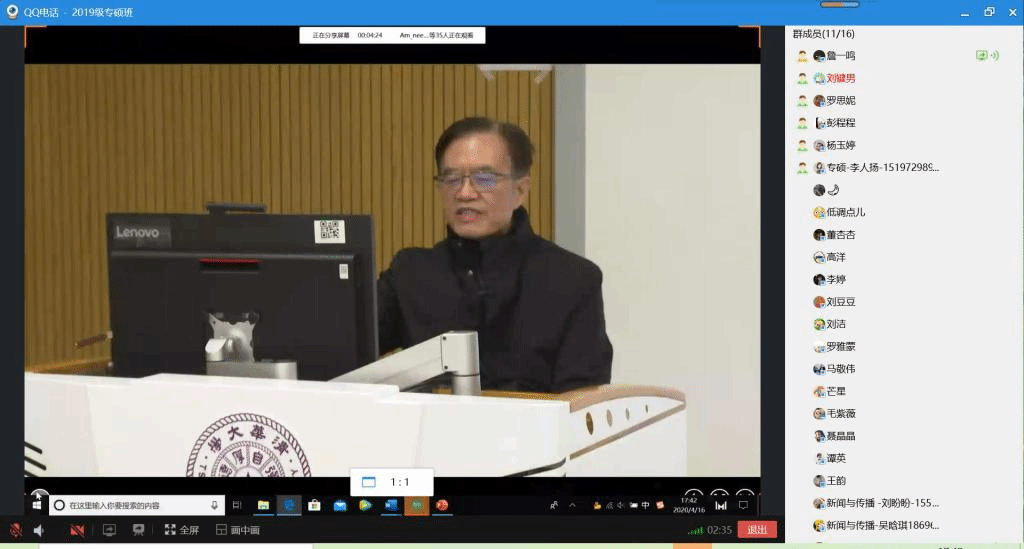Viewport: 1024px width, 549px height.
Task: Select member 马敬伟 from the list
Action: click(x=840, y=369)
